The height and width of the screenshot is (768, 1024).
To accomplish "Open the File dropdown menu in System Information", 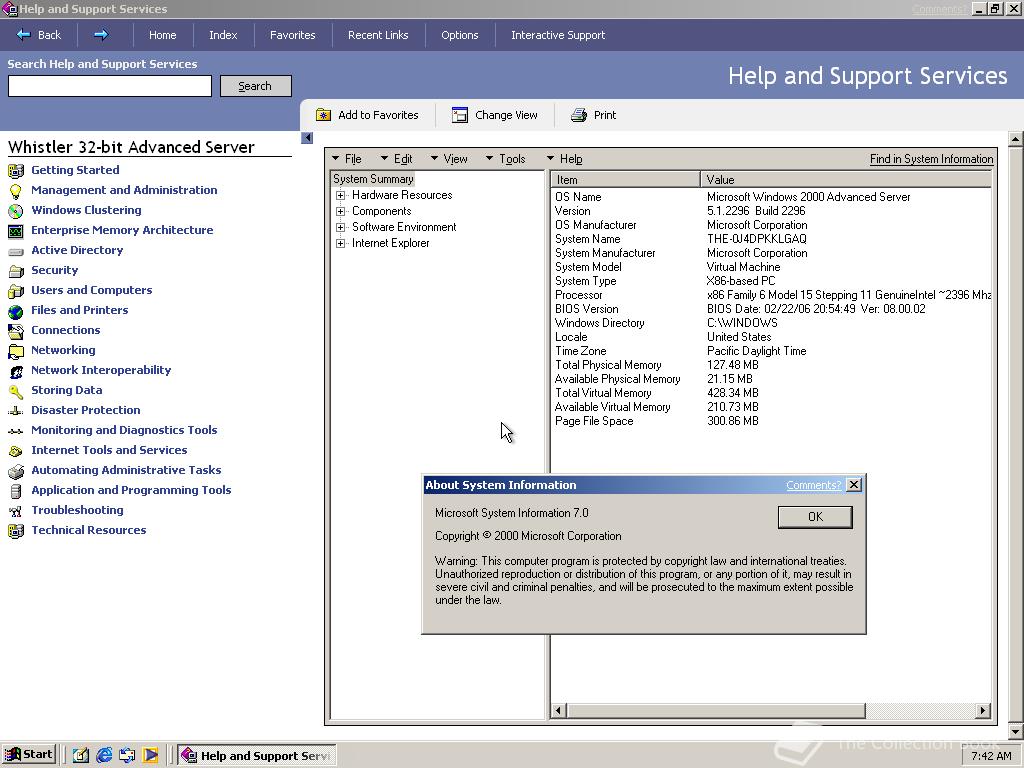I will click(x=347, y=159).
